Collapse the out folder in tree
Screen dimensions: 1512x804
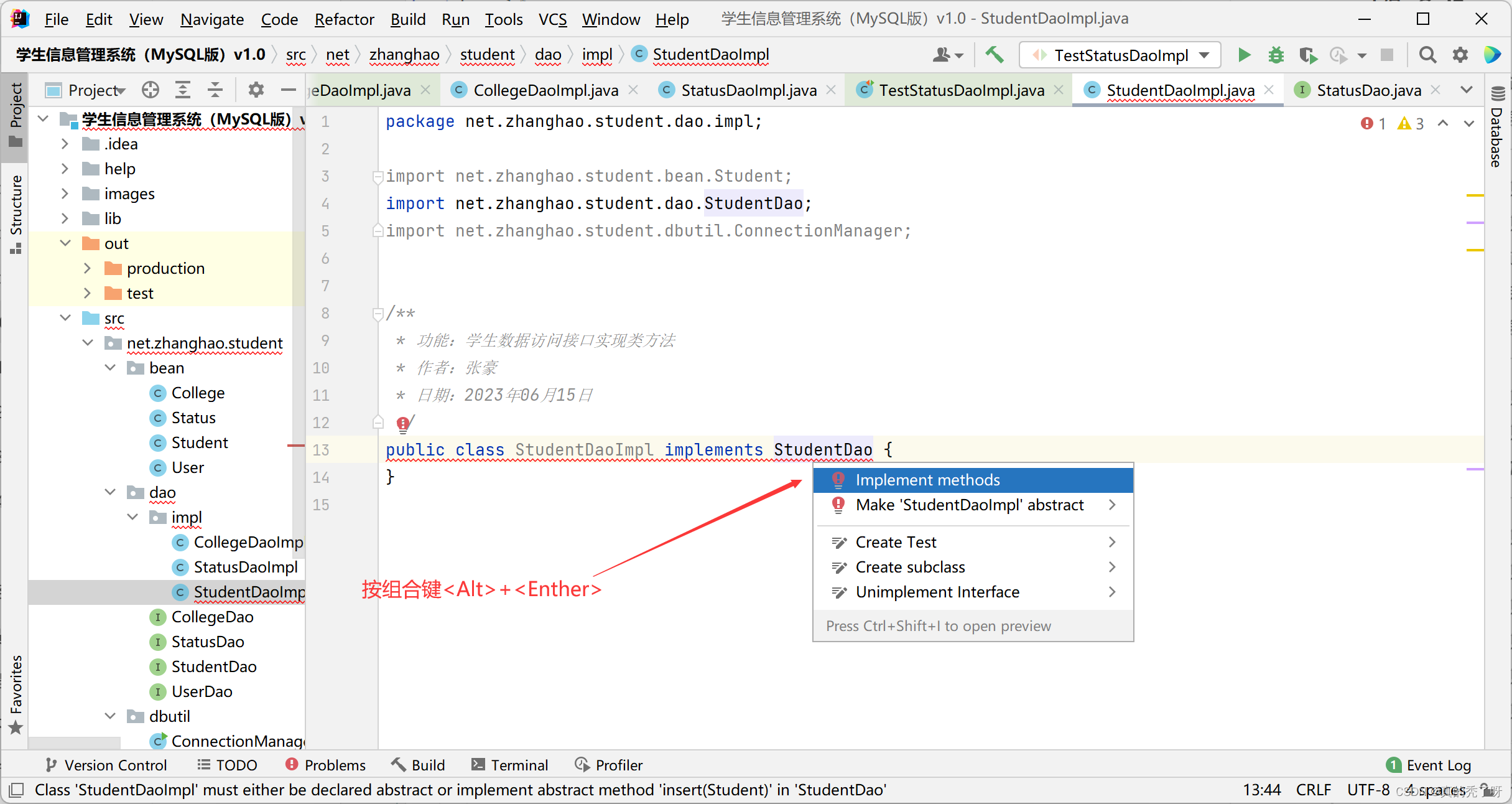pyautogui.click(x=65, y=243)
